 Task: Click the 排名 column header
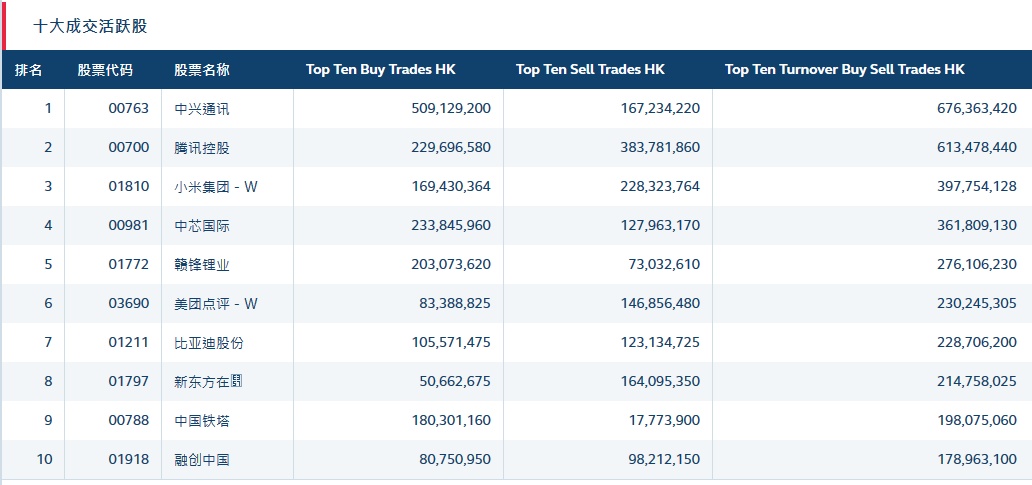point(29,70)
